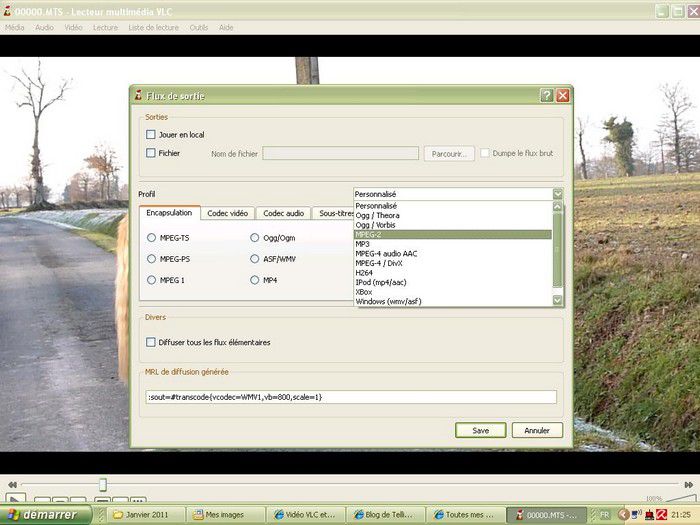The height and width of the screenshot is (525, 700).
Task: Open the Codec audio tab
Action: coord(283,213)
